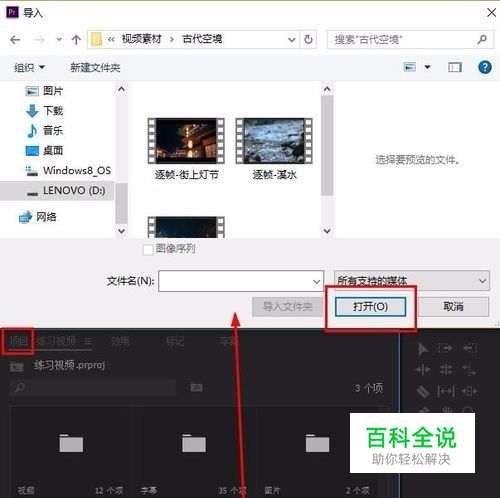This screenshot has width=500, height=498.
Task: Click the search magnifier icon in dialog
Action: pos(482,39)
